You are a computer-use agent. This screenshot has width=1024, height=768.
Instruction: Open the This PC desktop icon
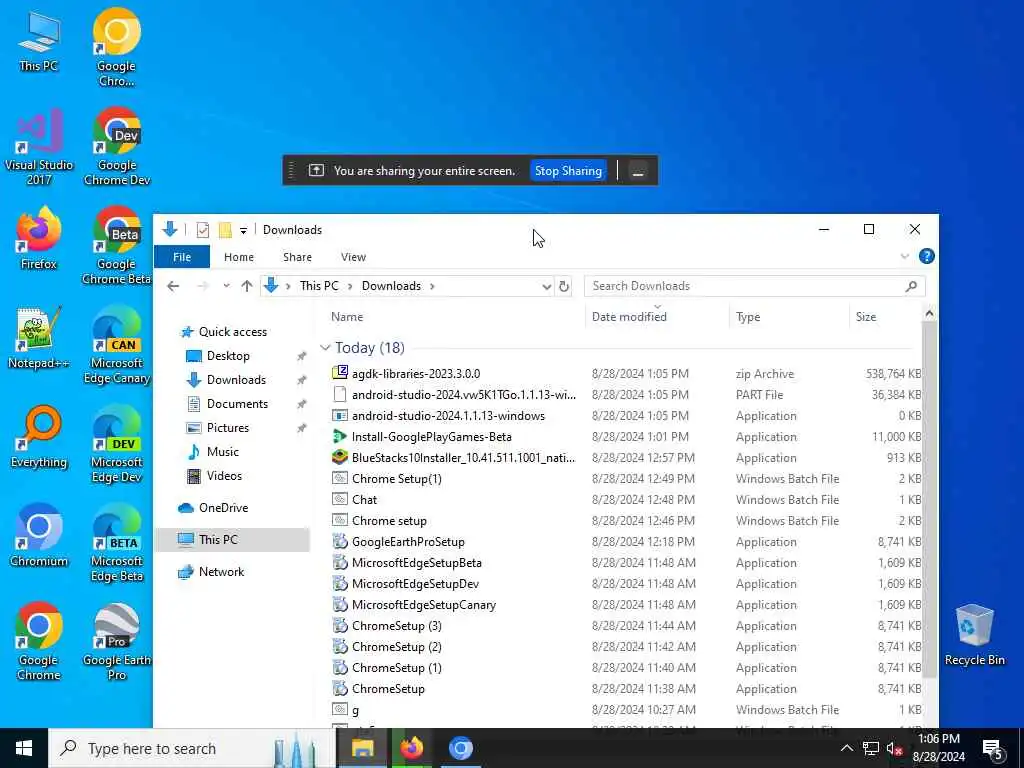click(39, 41)
